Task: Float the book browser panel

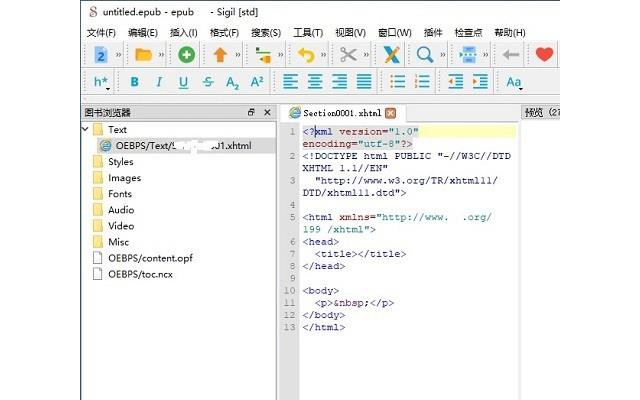Action: tap(251, 112)
